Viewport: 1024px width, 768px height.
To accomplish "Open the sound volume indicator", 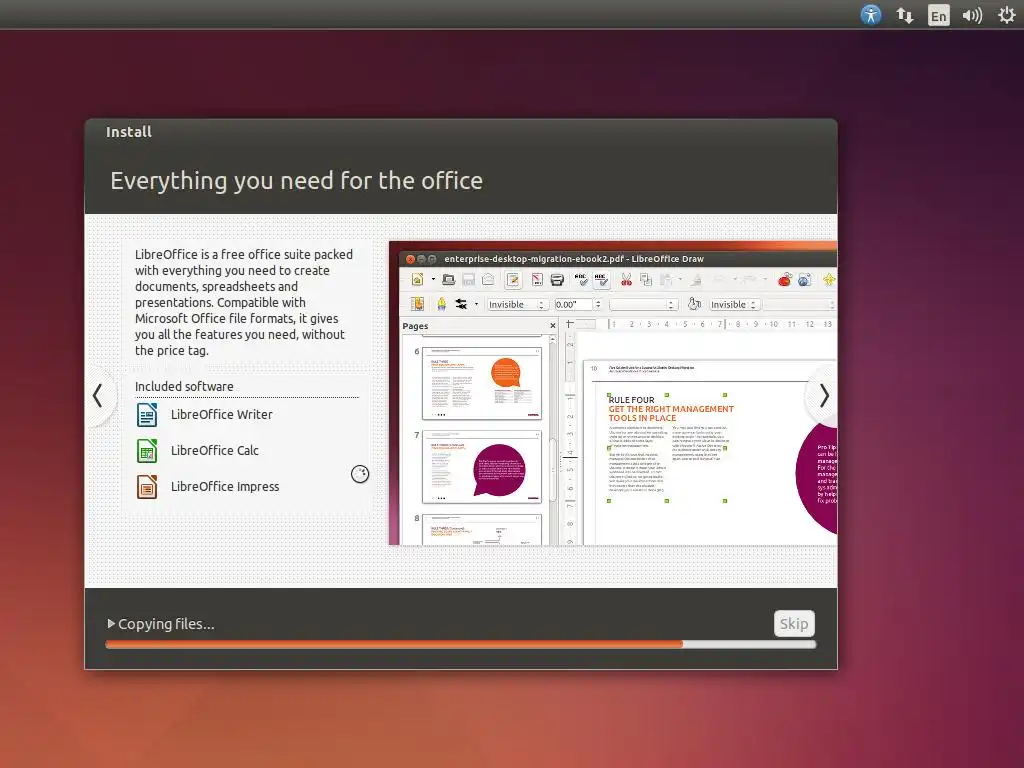I will tap(972, 15).
